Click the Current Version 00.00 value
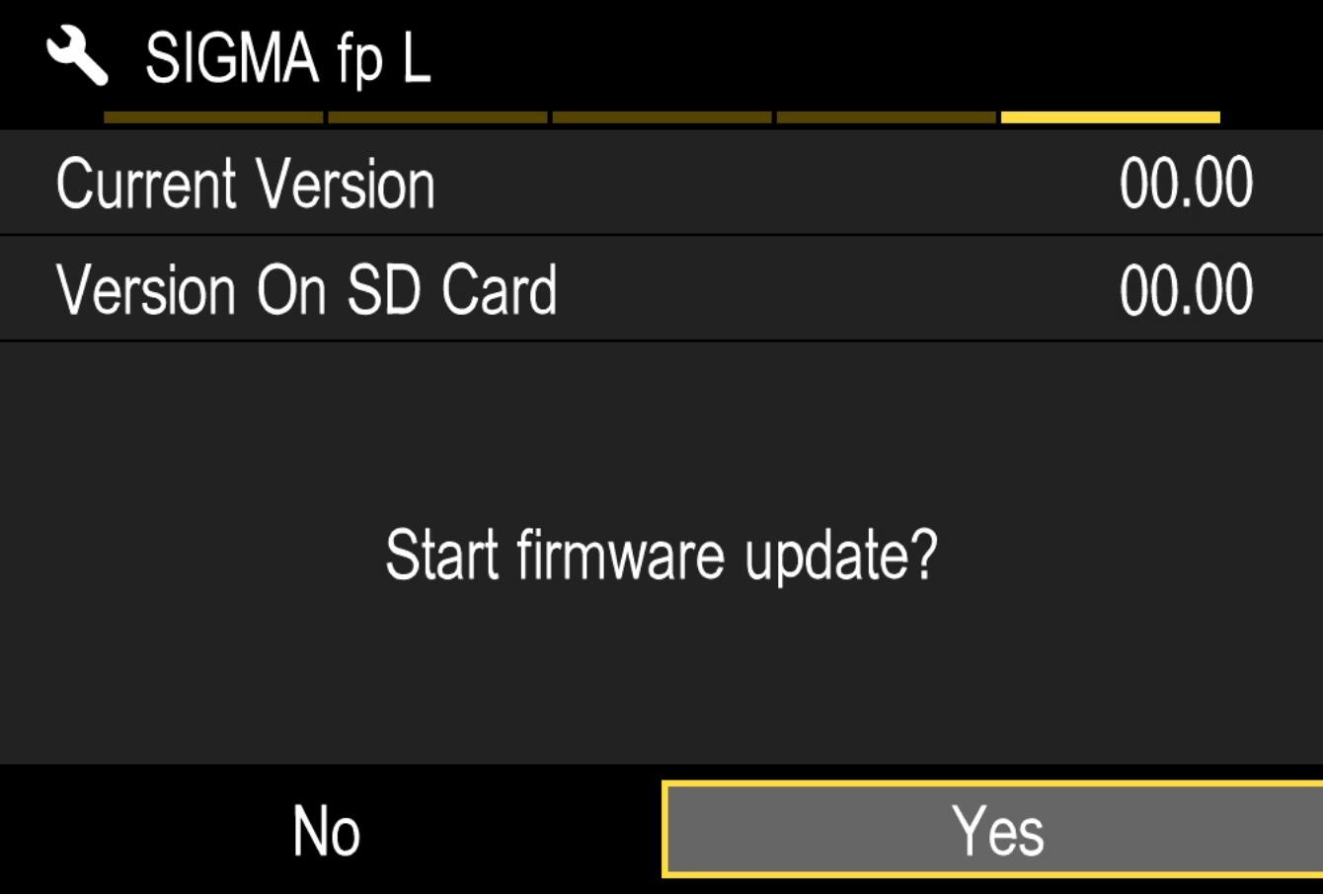Screen dimensions: 1323x896 click(x=1187, y=184)
